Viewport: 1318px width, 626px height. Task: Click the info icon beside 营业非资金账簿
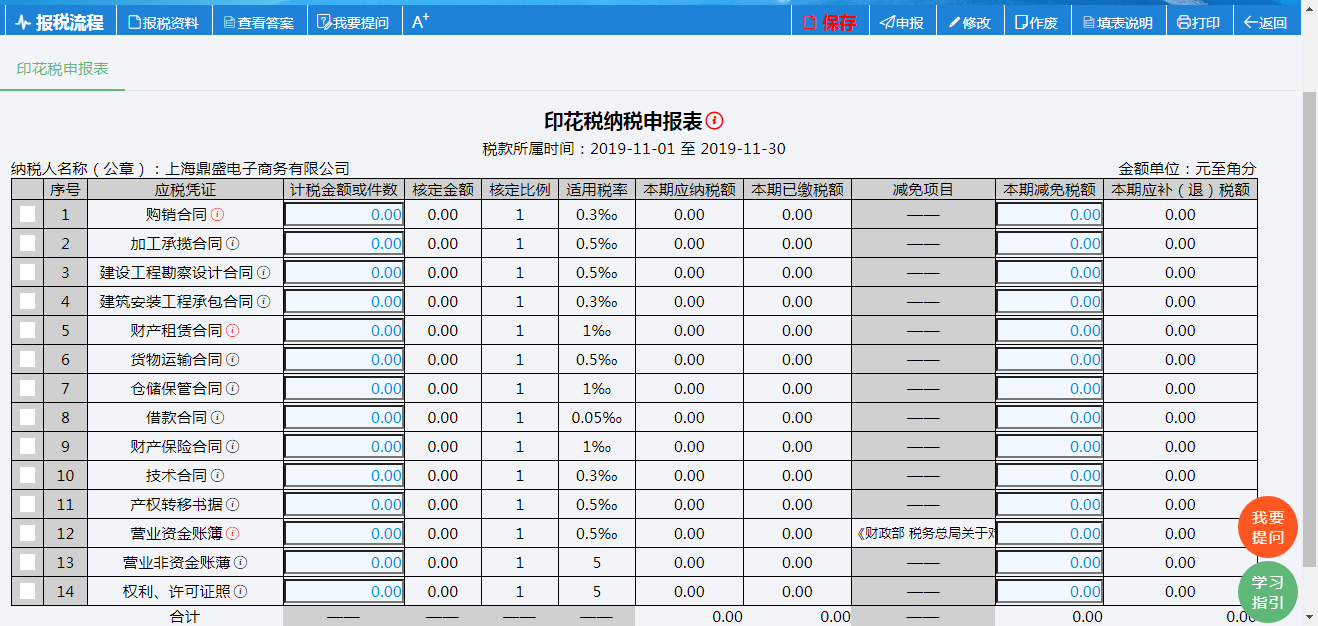pyautogui.click(x=240, y=562)
